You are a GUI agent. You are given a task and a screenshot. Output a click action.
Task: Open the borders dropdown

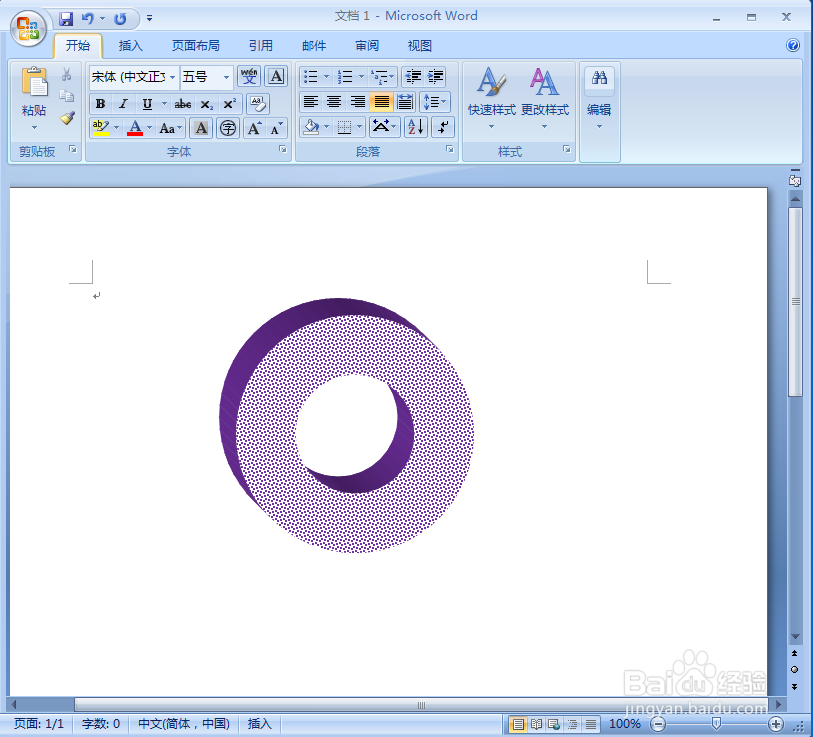[359, 127]
